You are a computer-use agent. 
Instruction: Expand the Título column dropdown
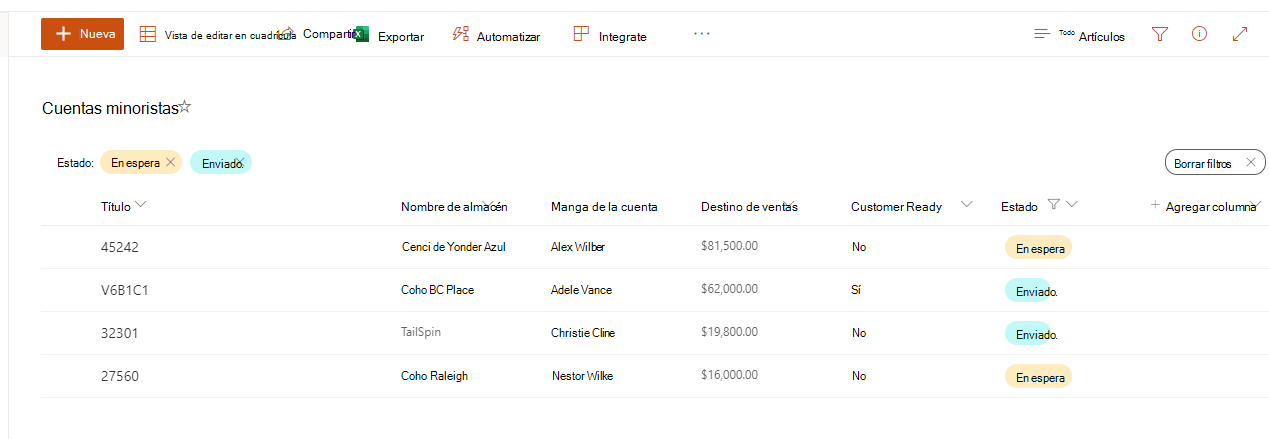[140, 205]
